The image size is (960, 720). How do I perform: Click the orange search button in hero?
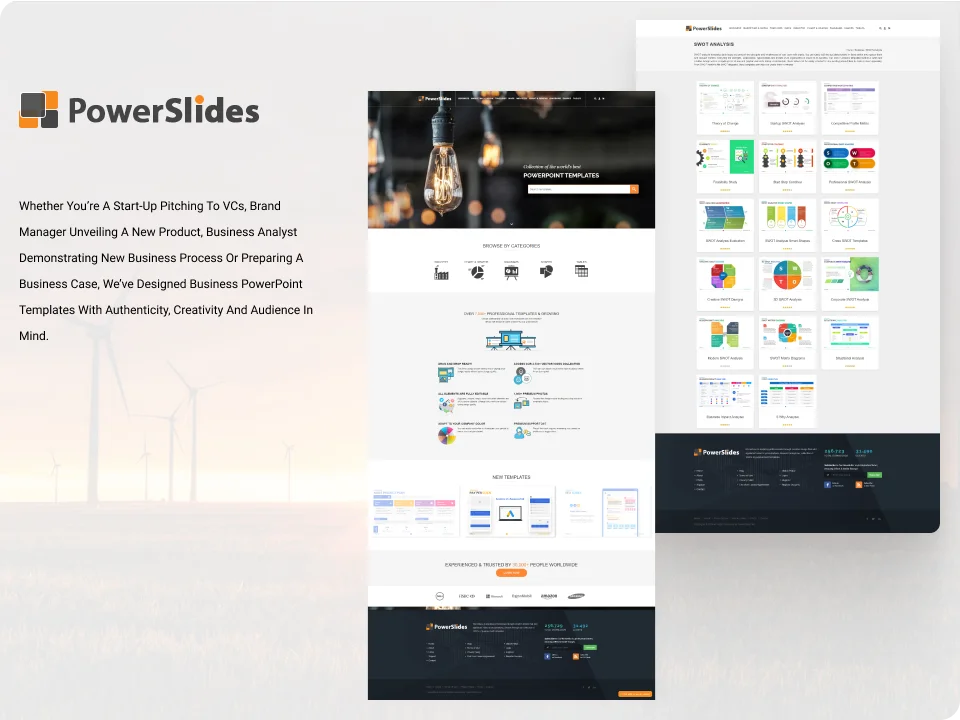tap(634, 189)
